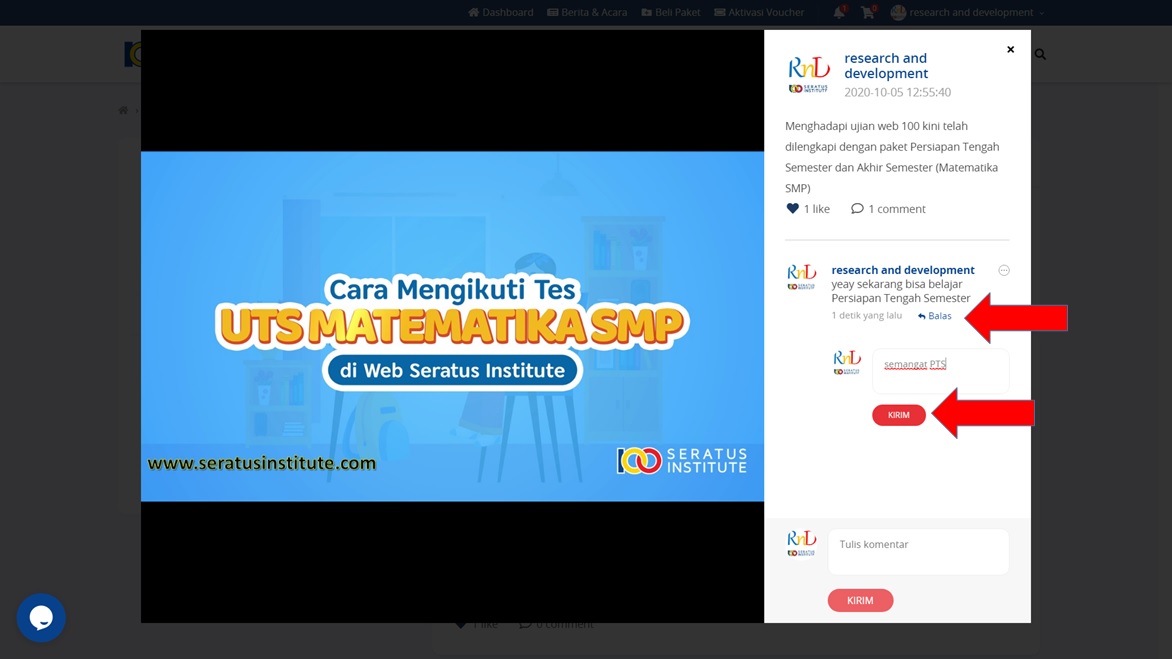This screenshot has width=1172, height=659.
Task: Open the chat bubble widget
Action: pyautogui.click(x=41, y=617)
